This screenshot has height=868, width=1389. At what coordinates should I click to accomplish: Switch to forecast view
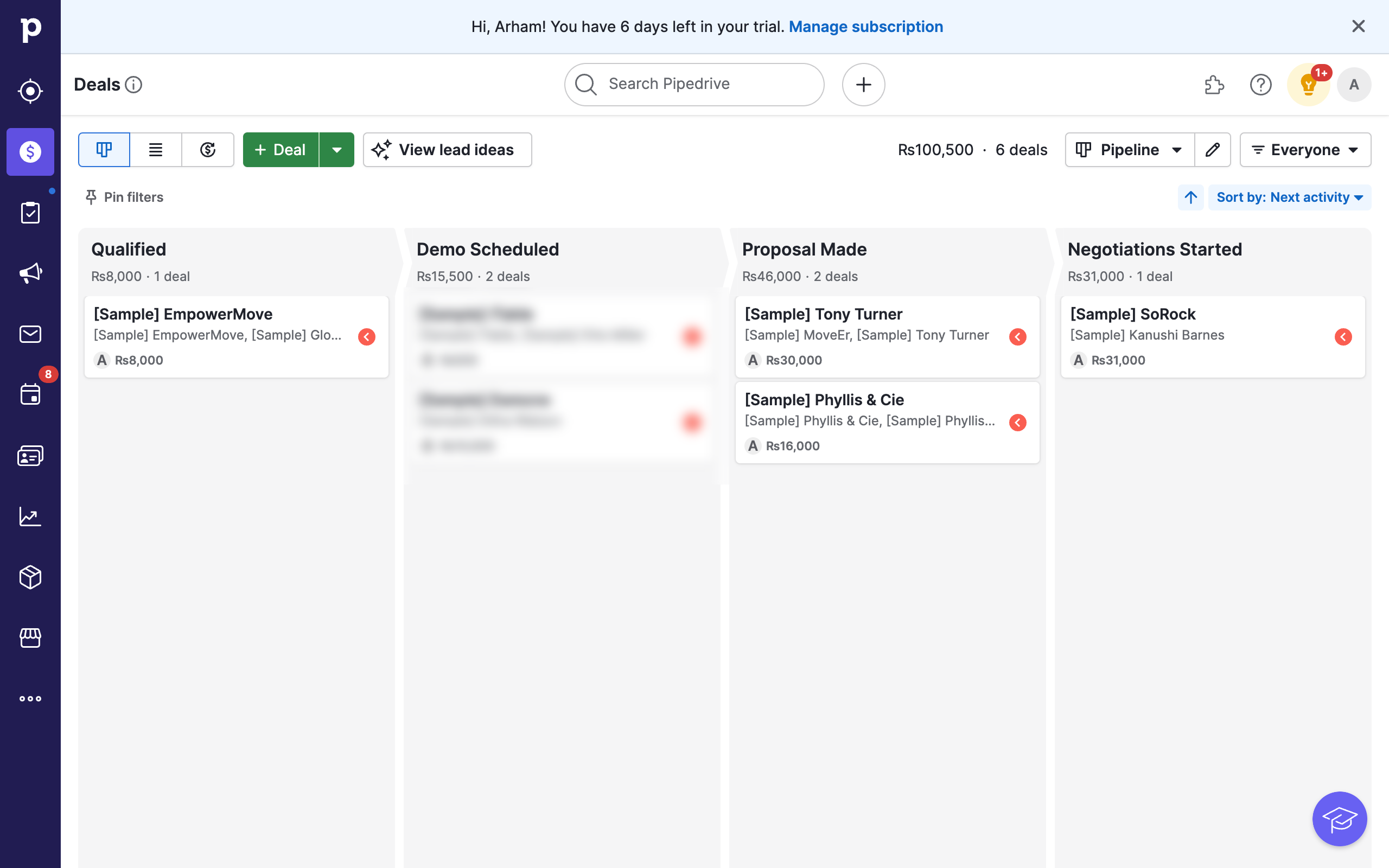coord(208,150)
